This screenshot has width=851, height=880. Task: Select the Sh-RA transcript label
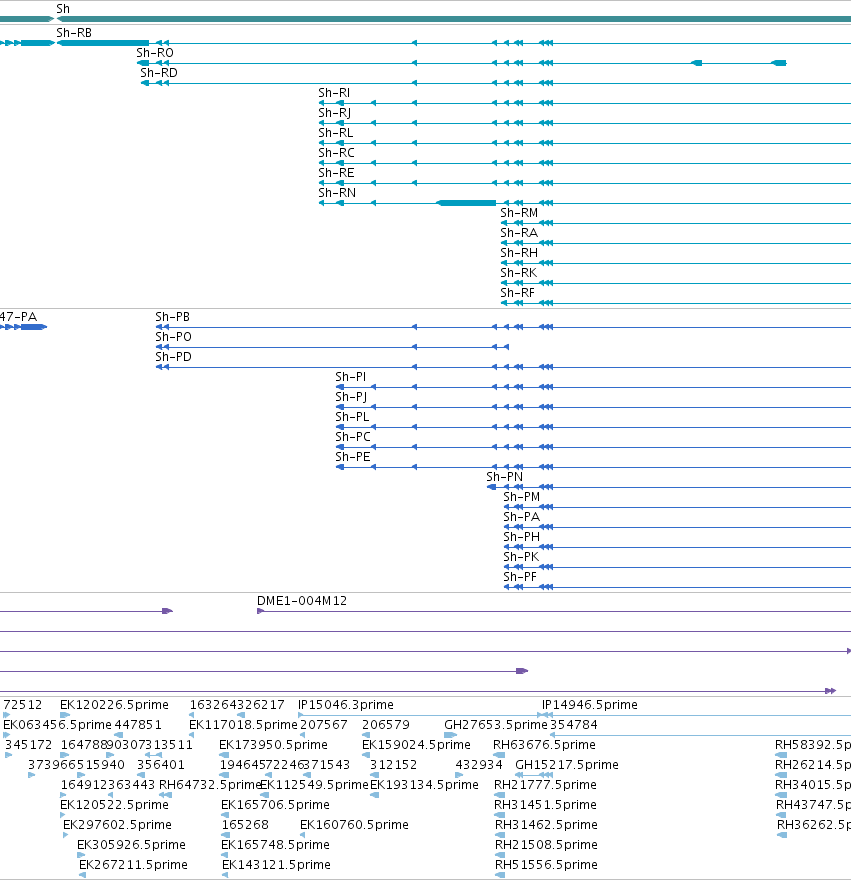[519, 233]
